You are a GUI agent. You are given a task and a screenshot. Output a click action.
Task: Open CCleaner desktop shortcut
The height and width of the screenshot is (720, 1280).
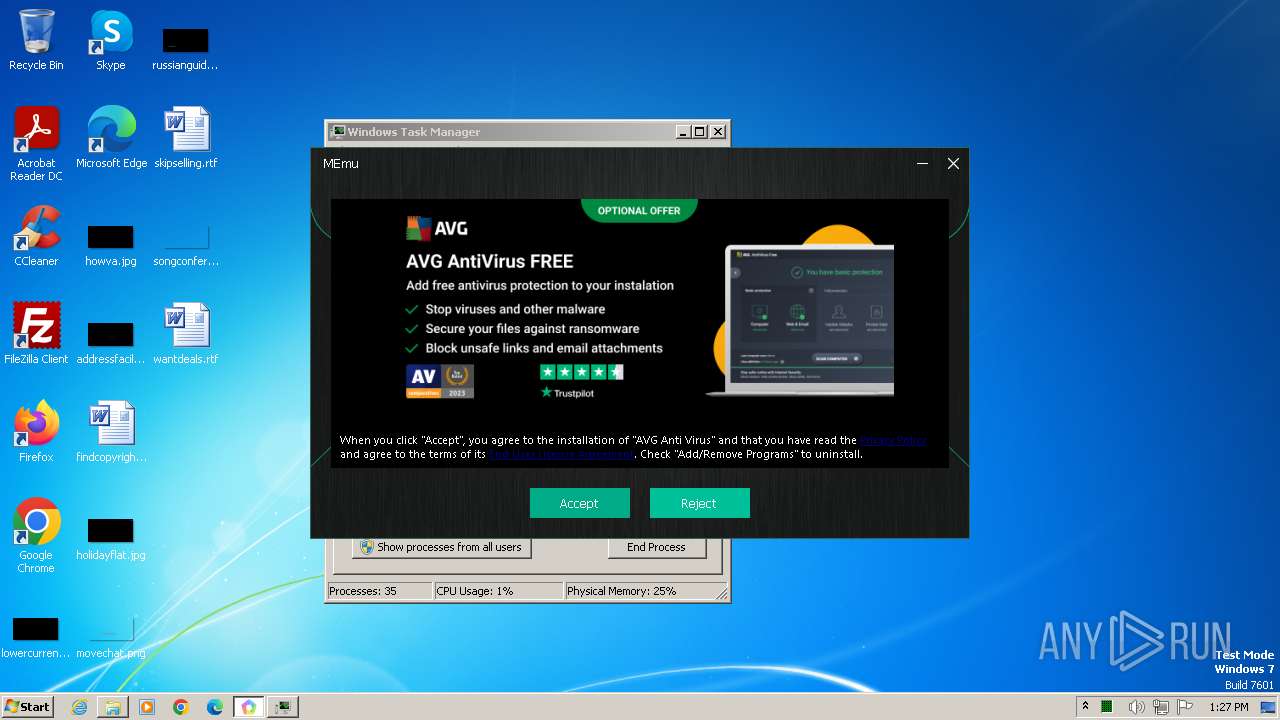click(x=36, y=236)
